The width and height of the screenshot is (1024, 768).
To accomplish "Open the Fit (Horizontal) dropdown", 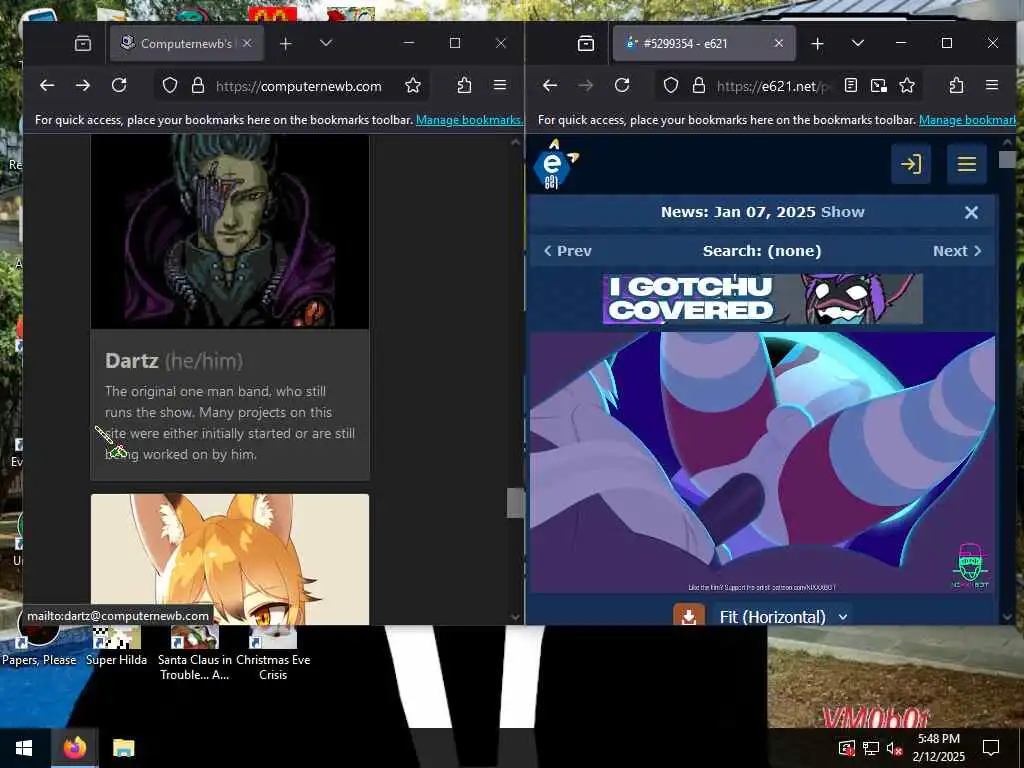I will pyautogui.click(x=783, y=616).
